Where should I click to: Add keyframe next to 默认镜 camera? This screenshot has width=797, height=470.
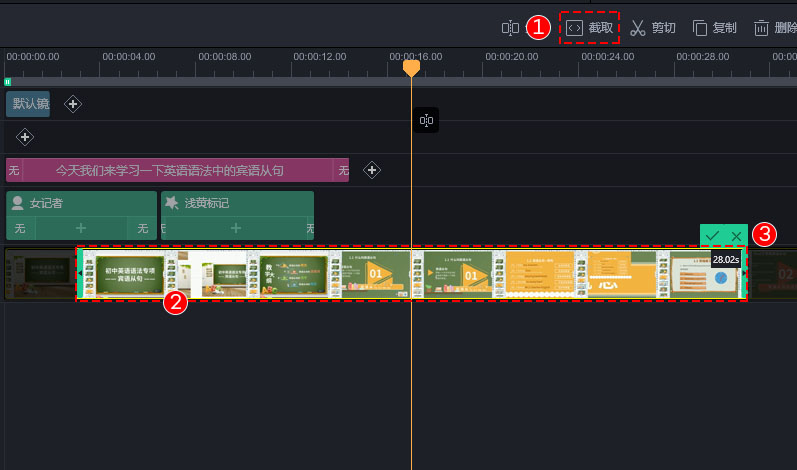[x=73, y=104]
